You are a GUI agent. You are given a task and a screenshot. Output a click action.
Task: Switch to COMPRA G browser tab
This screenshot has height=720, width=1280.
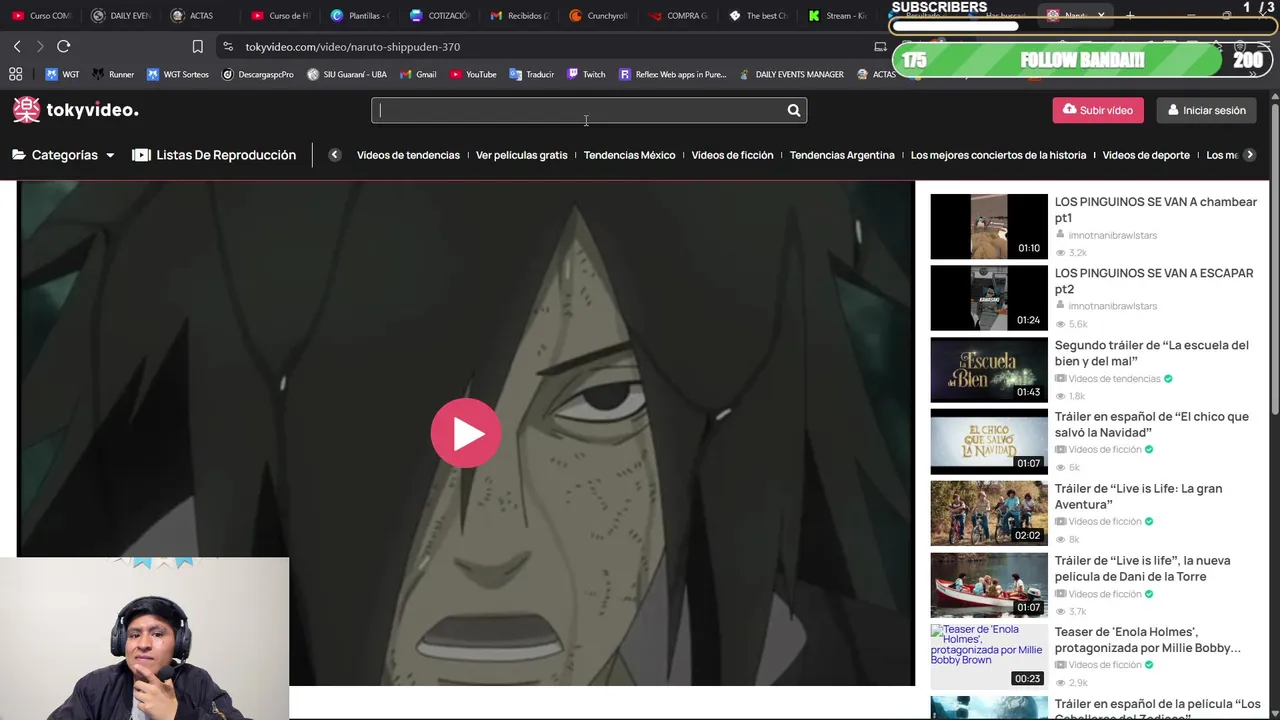point(679,16)
